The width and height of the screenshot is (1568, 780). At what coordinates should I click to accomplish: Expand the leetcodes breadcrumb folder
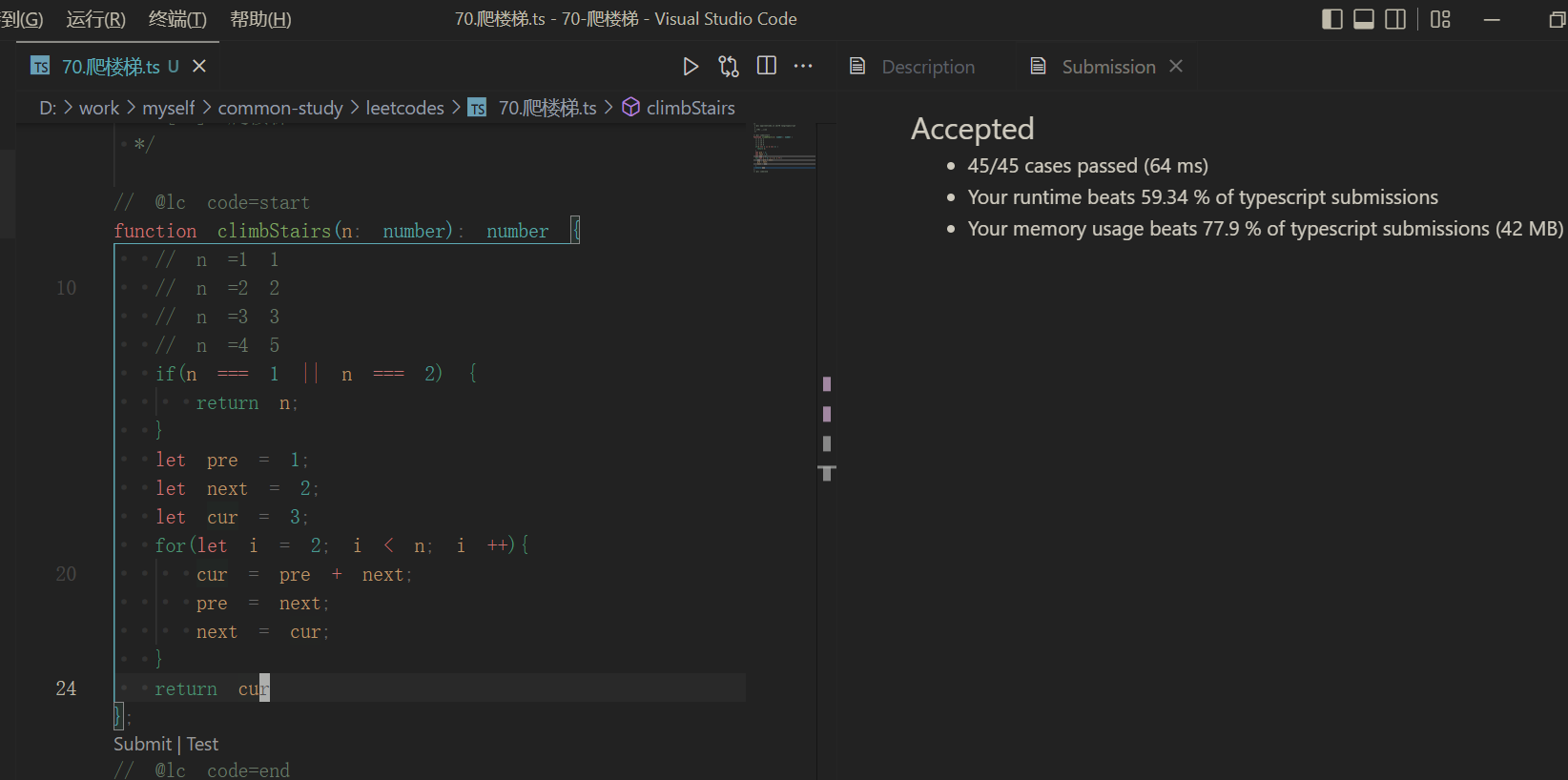point(404,108)
